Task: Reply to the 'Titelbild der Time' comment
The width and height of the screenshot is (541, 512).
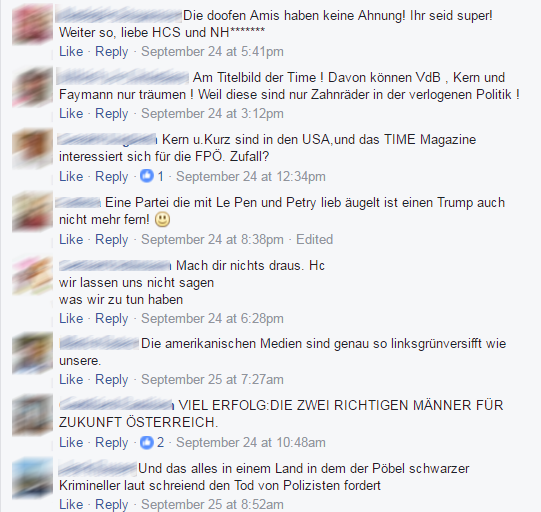Action: (111, 114)
